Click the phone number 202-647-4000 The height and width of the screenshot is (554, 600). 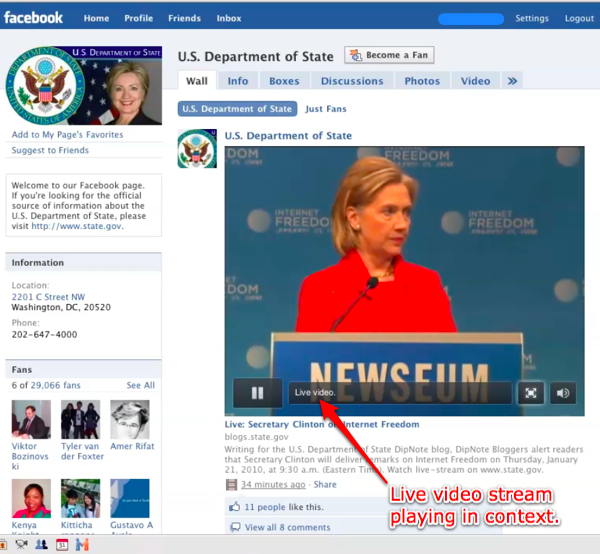click(44, 334)
